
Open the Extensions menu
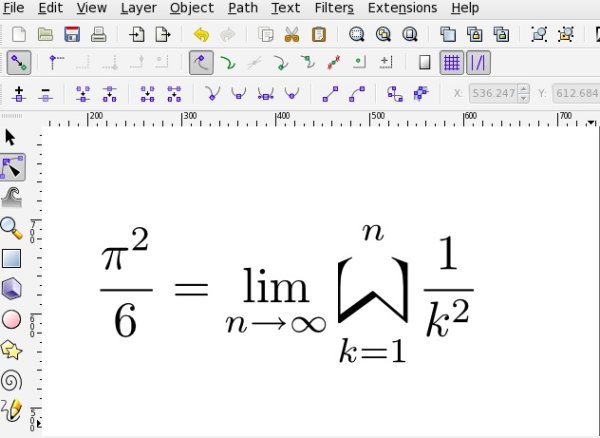402,8
